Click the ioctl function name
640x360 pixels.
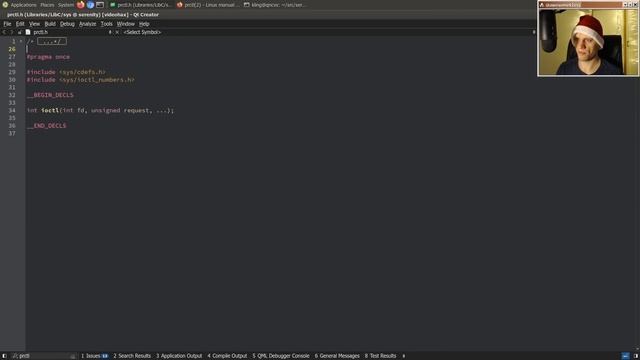click(50, 111)
